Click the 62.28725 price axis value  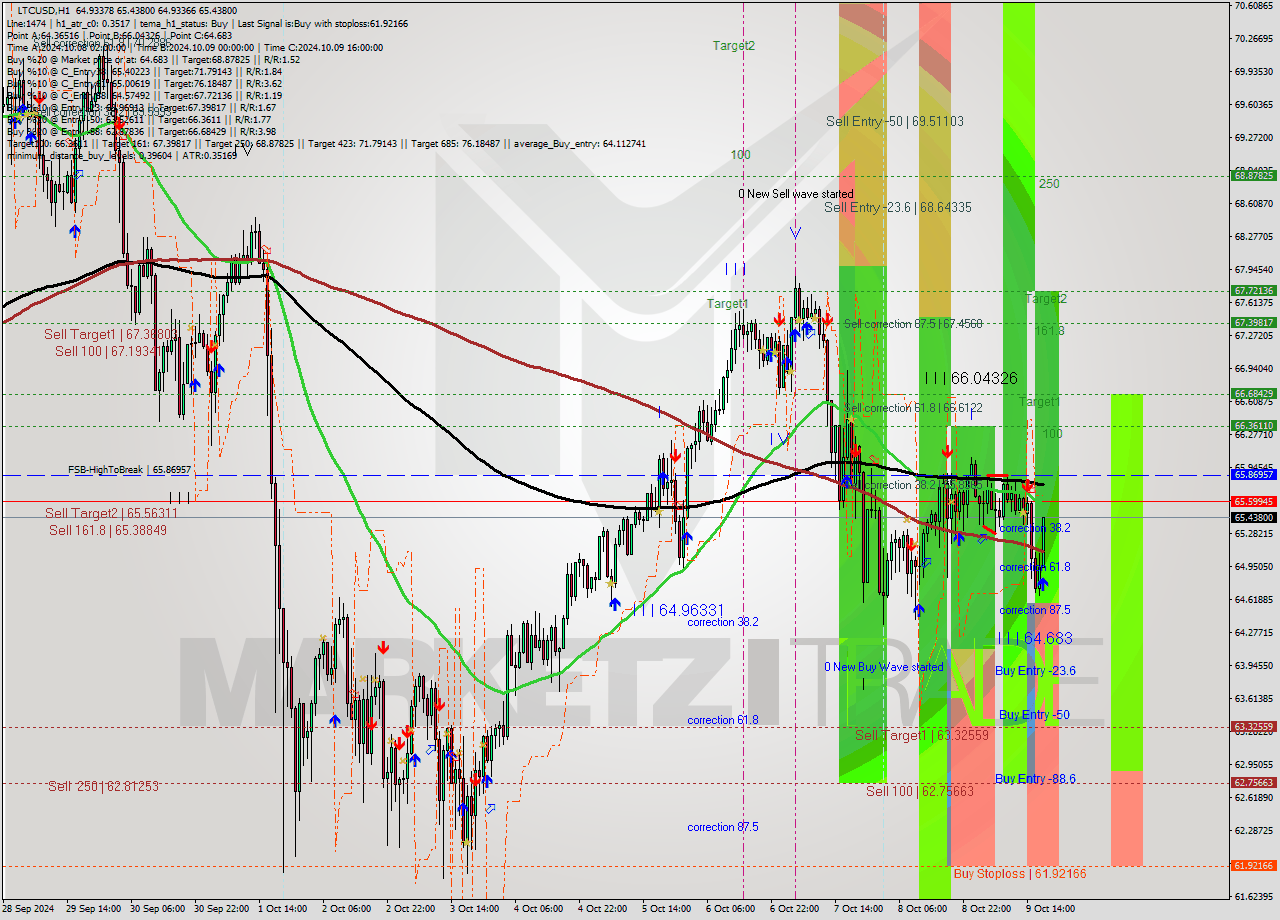pos(1254,831)
